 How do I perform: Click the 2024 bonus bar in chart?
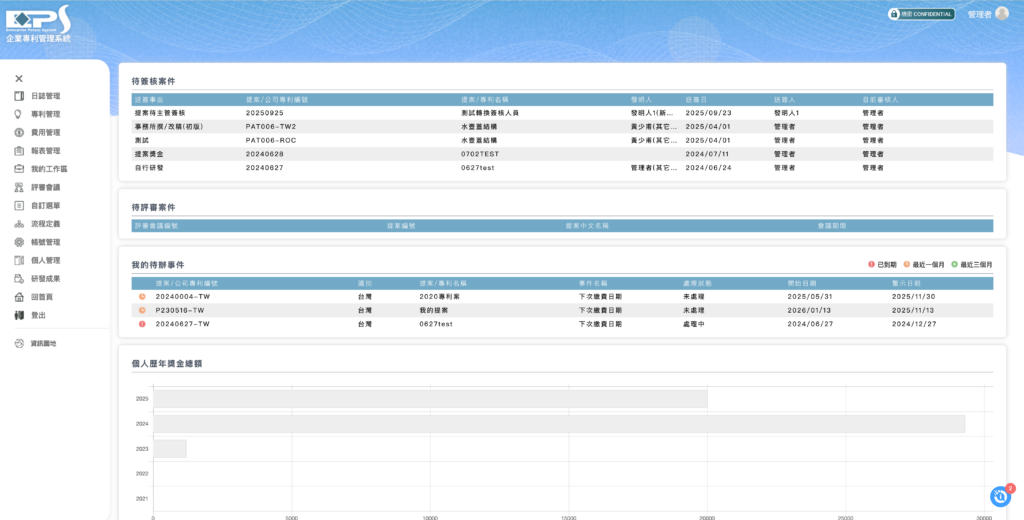pyautogui.click(x=558, y=424)
